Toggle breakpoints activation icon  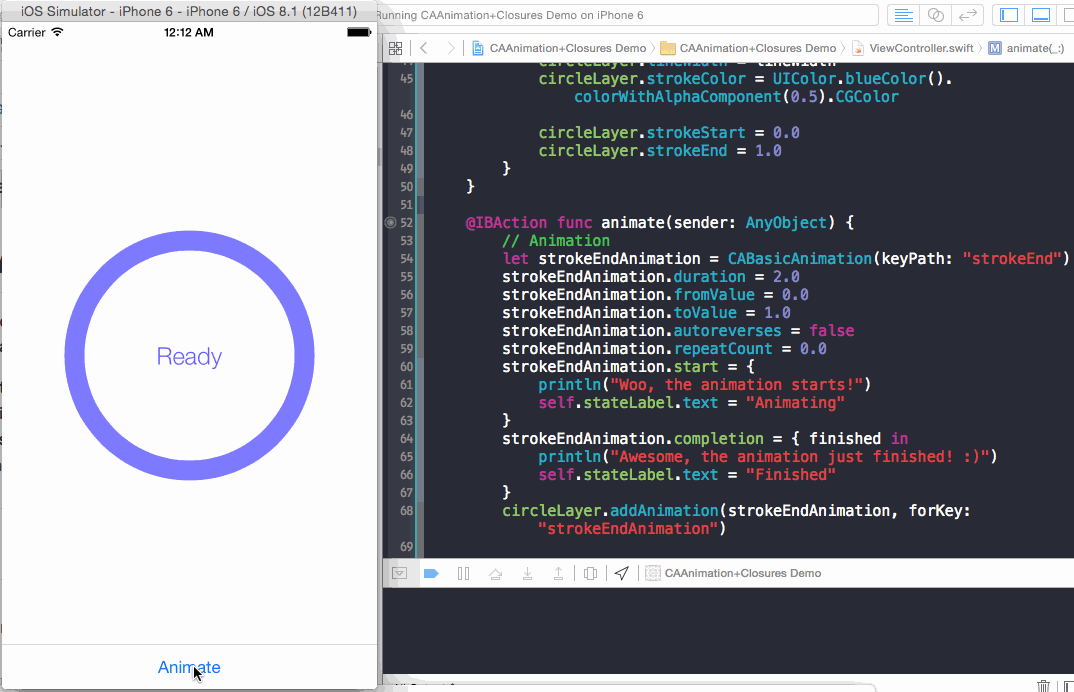431,573
